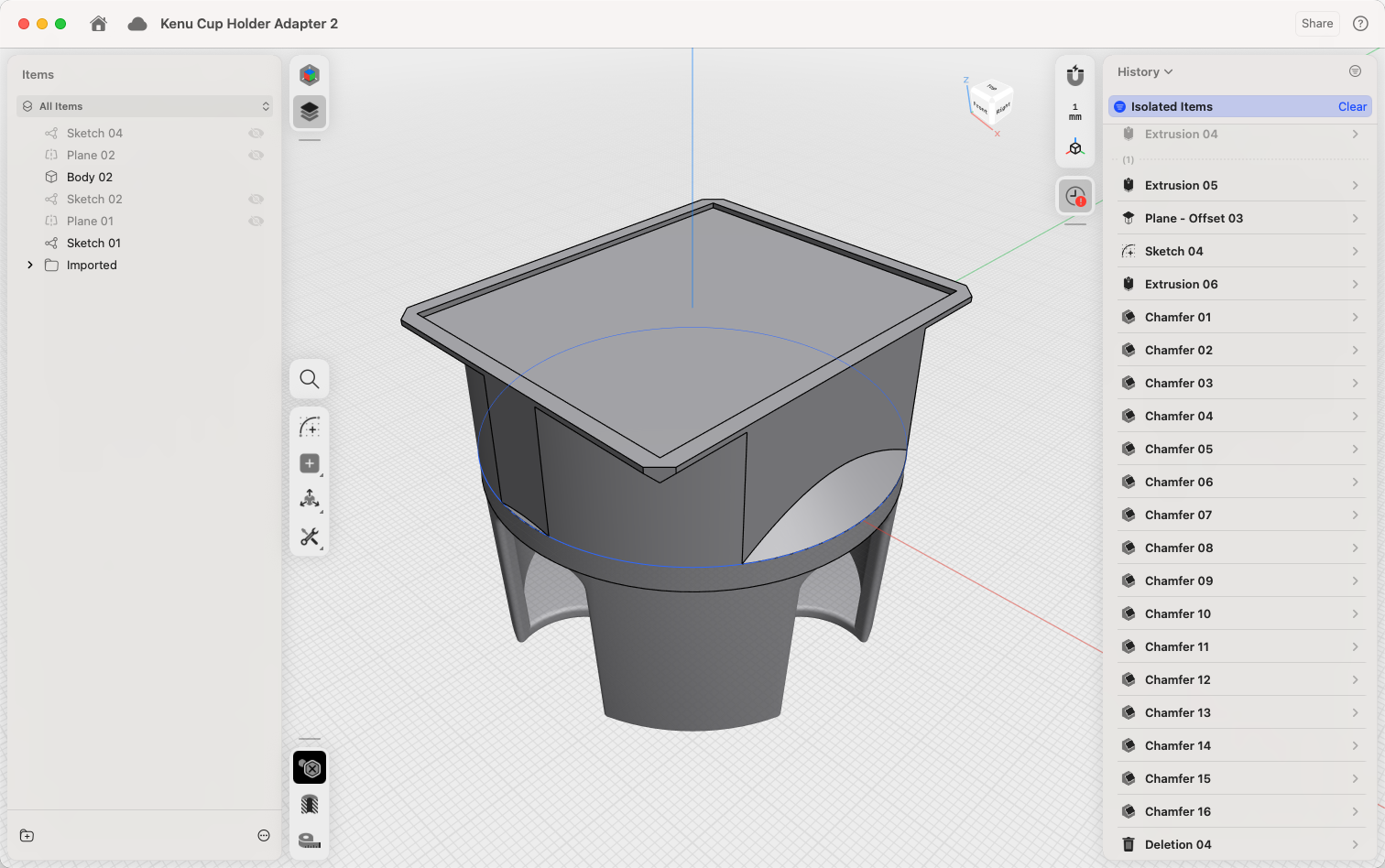Screen dimensions: 1385x868
Task: Click the Items layers panel icon
Action: tap(310, 112)
